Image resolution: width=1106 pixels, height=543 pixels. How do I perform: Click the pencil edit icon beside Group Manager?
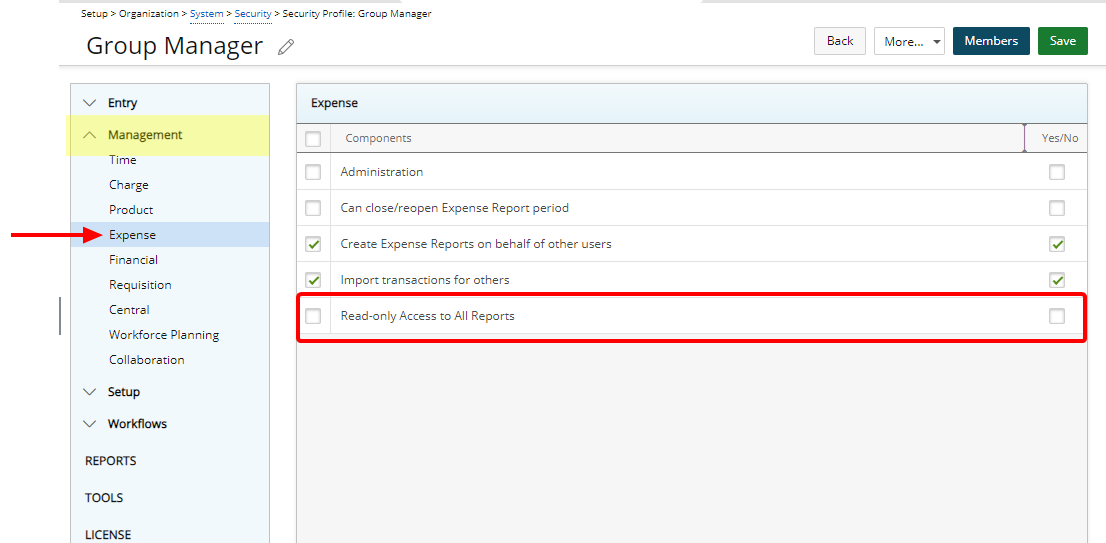287,47
